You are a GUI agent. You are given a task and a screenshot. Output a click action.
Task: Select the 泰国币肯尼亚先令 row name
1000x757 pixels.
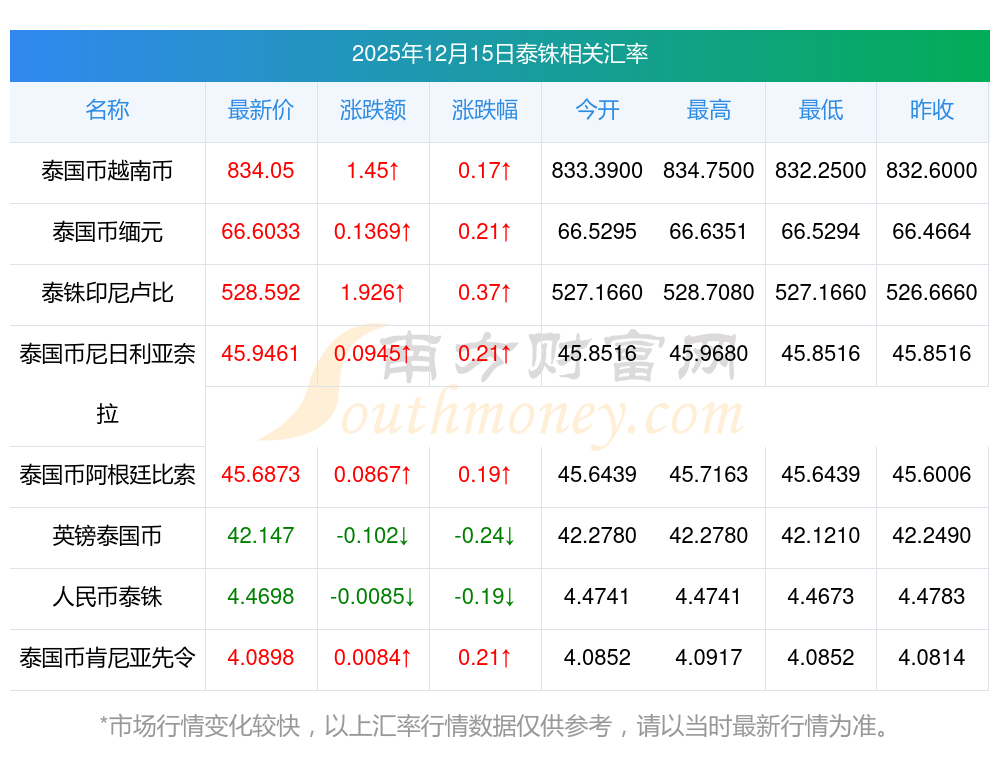tap(107, 658)
